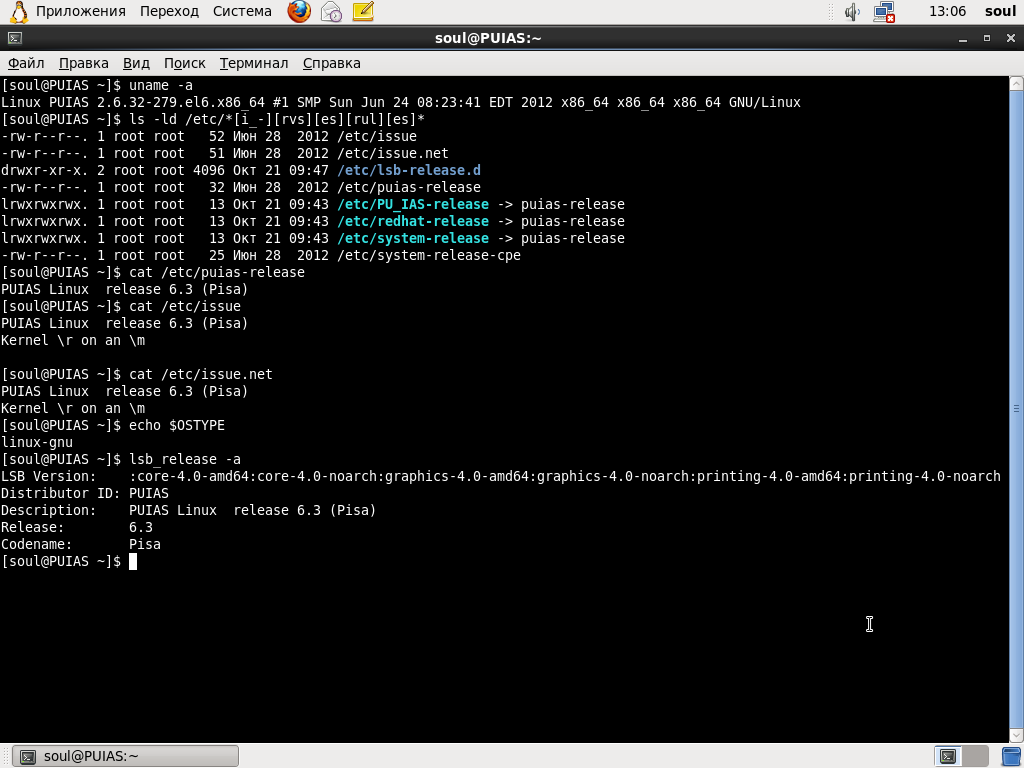
Task: Open the Система panel menu
Action: [x=242, y=11]
